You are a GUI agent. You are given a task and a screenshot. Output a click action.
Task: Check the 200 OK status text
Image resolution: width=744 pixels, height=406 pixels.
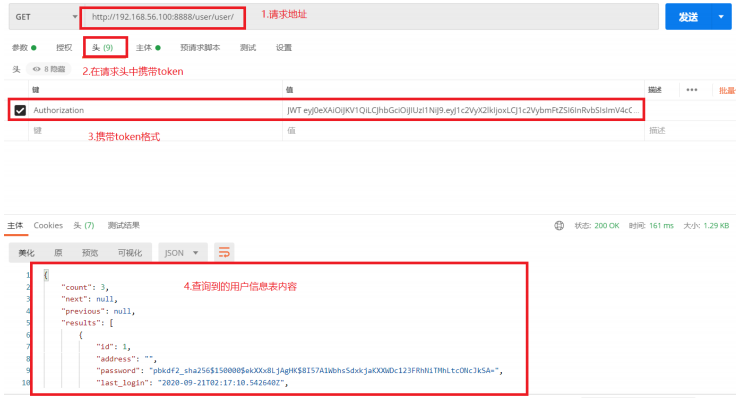click(x=606, y=226)
